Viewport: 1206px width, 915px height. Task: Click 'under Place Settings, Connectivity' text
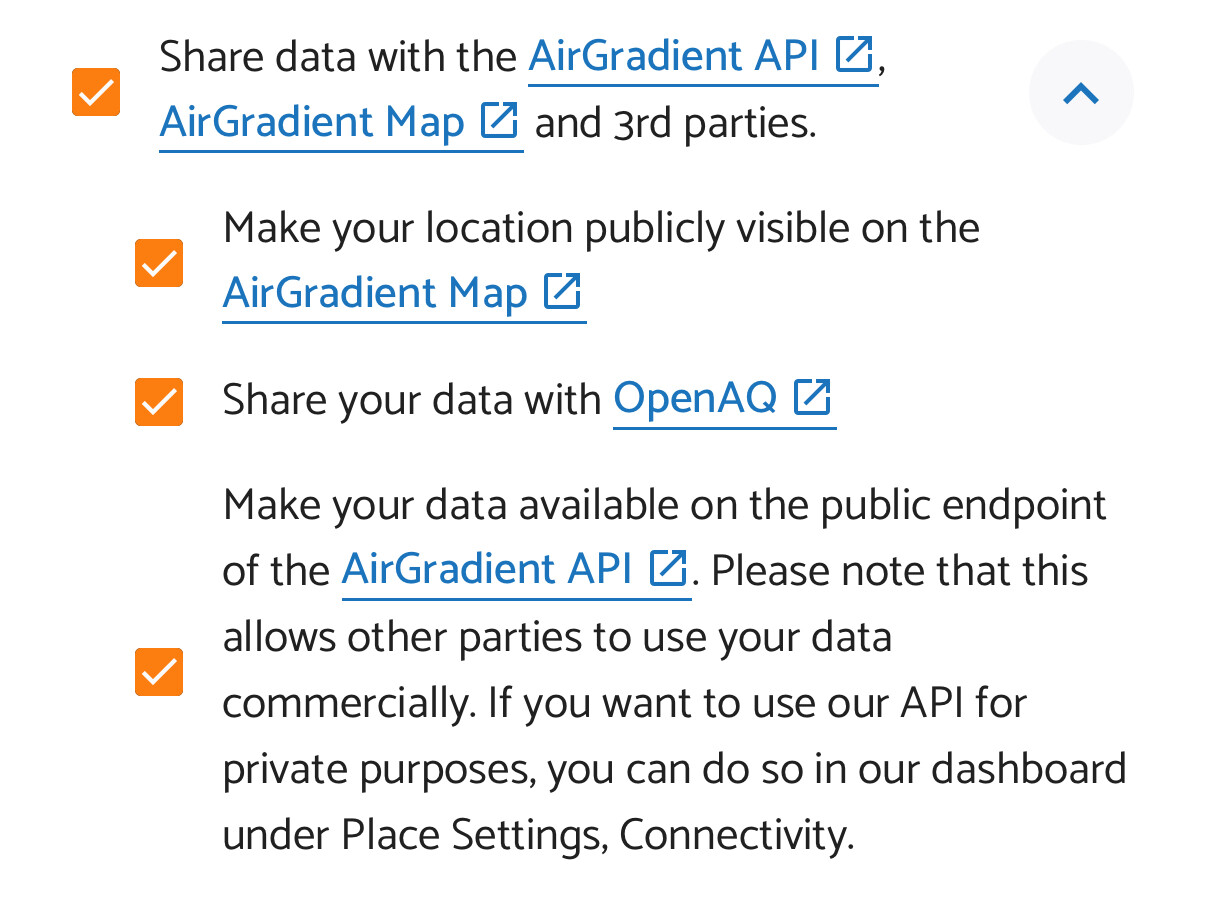(x=538, y=836)
